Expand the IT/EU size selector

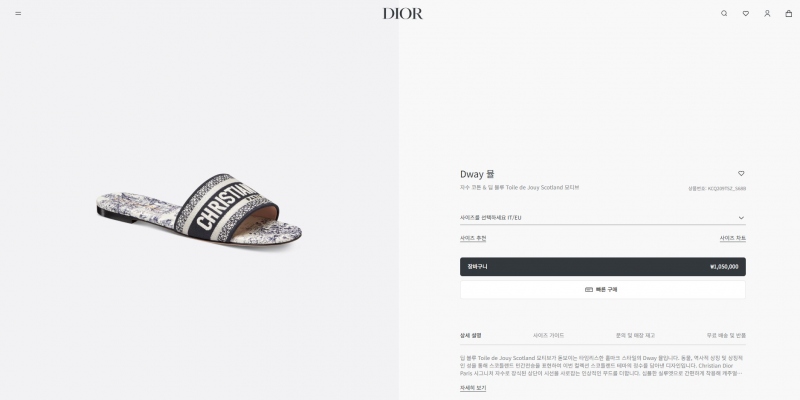click(x=603, y=218)
